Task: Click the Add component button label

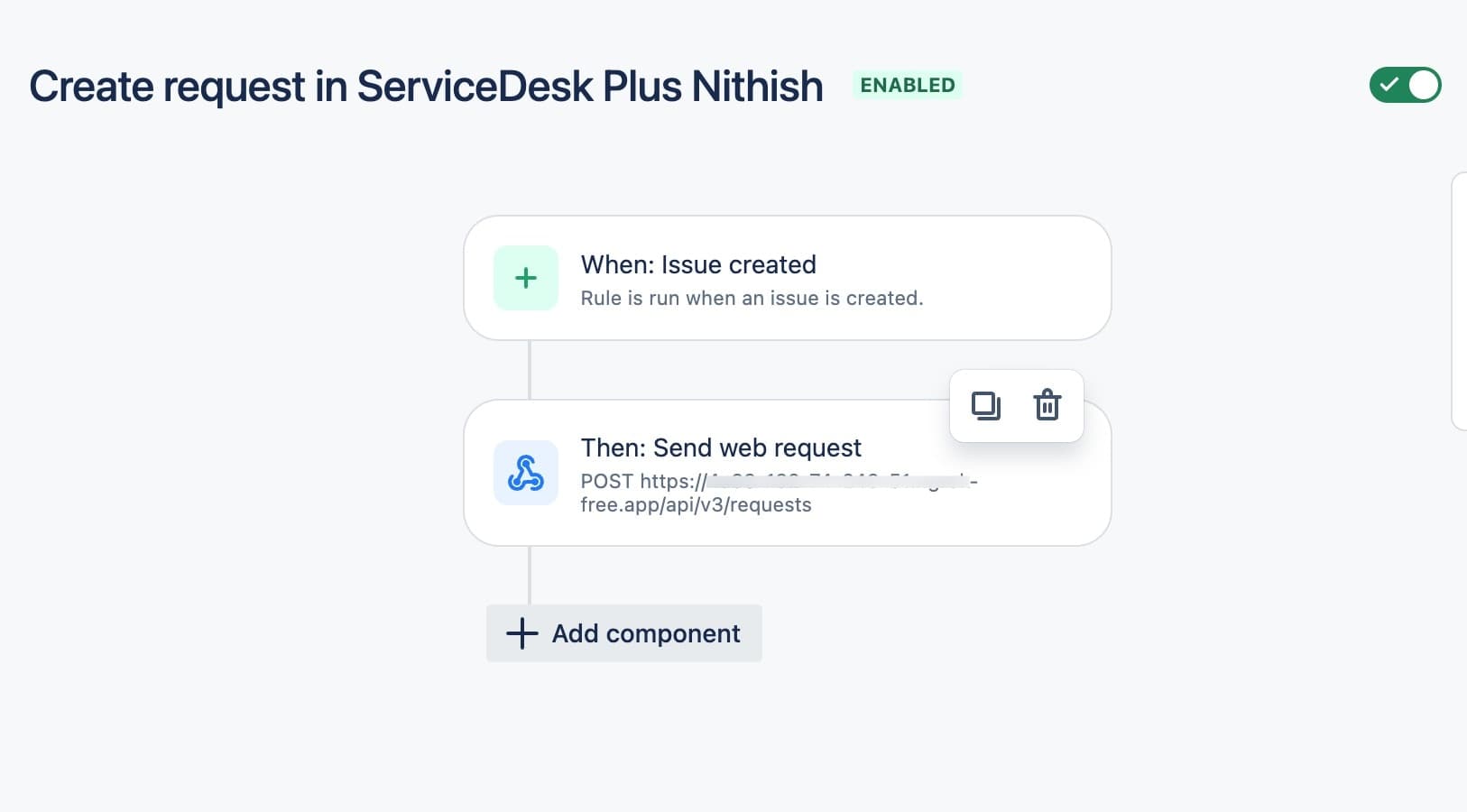Action: click(646, 633)
